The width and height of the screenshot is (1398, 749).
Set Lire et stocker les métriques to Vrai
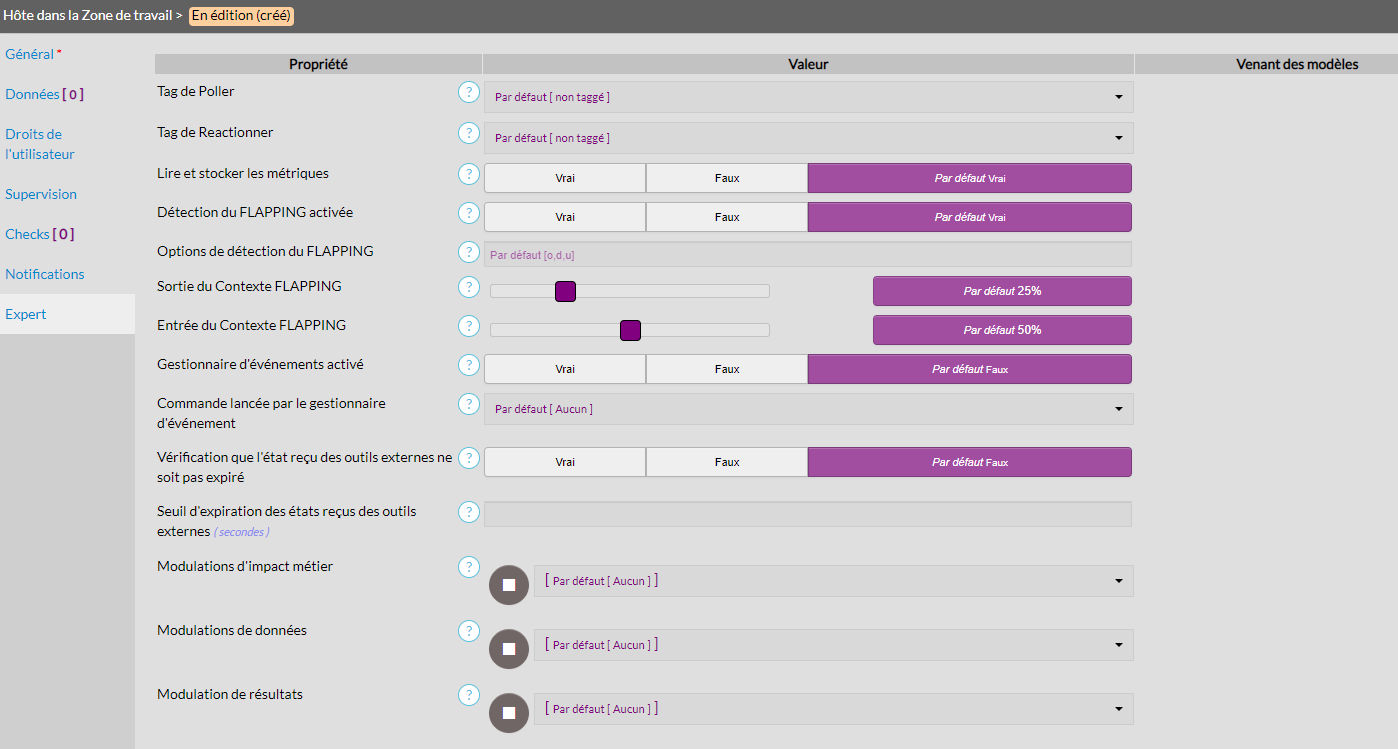point(565,178)
